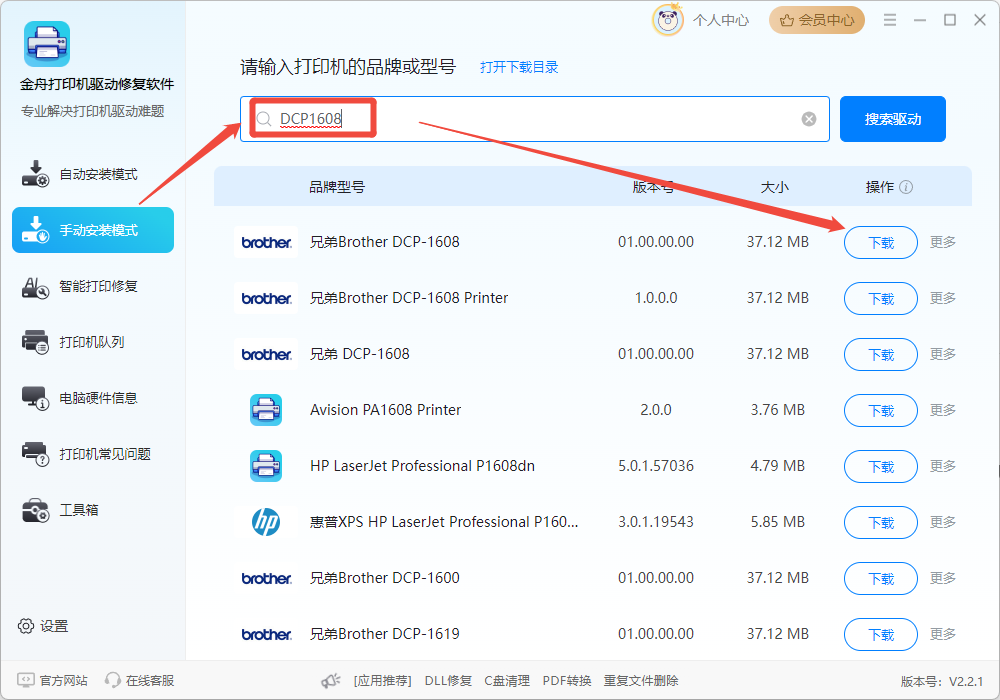Screen dimensions: 1000x700
Task: Show 更多 for HP LaserJet P1608dn
Action: [943, 466]
